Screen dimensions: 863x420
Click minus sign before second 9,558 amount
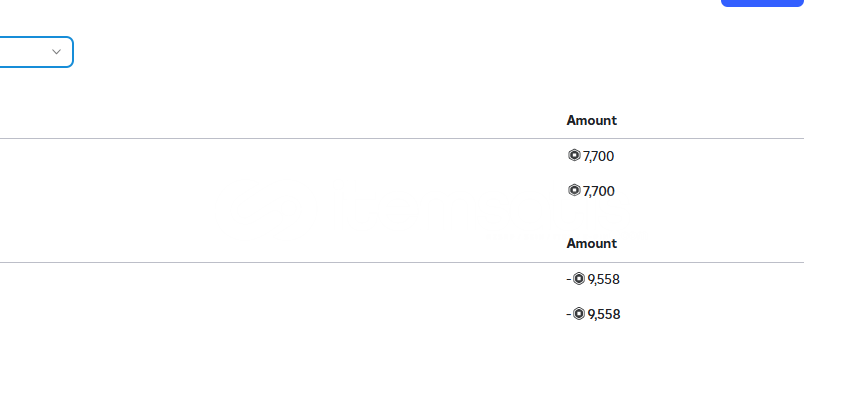click(569, 314)
